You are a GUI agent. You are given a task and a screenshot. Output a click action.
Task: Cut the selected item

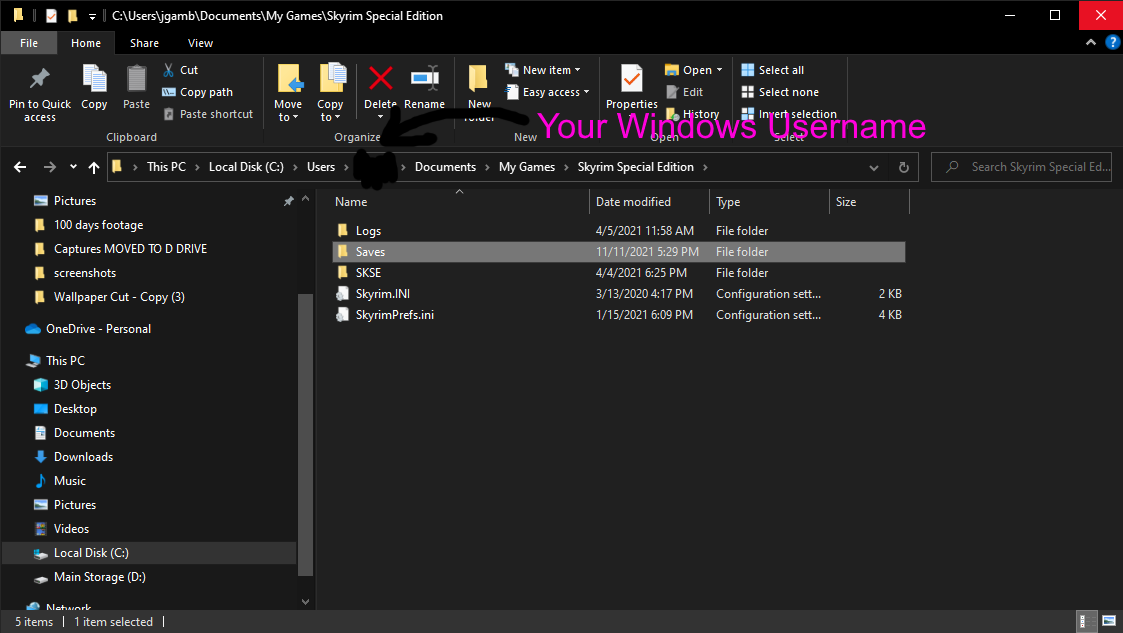point(180,70)
